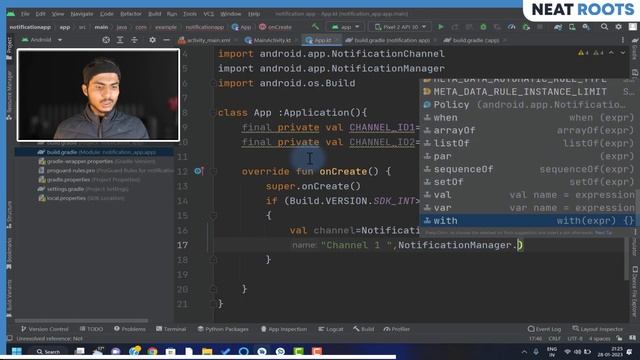
Task: Select the 'with' completion suggestion
Action: click(529, 221)
